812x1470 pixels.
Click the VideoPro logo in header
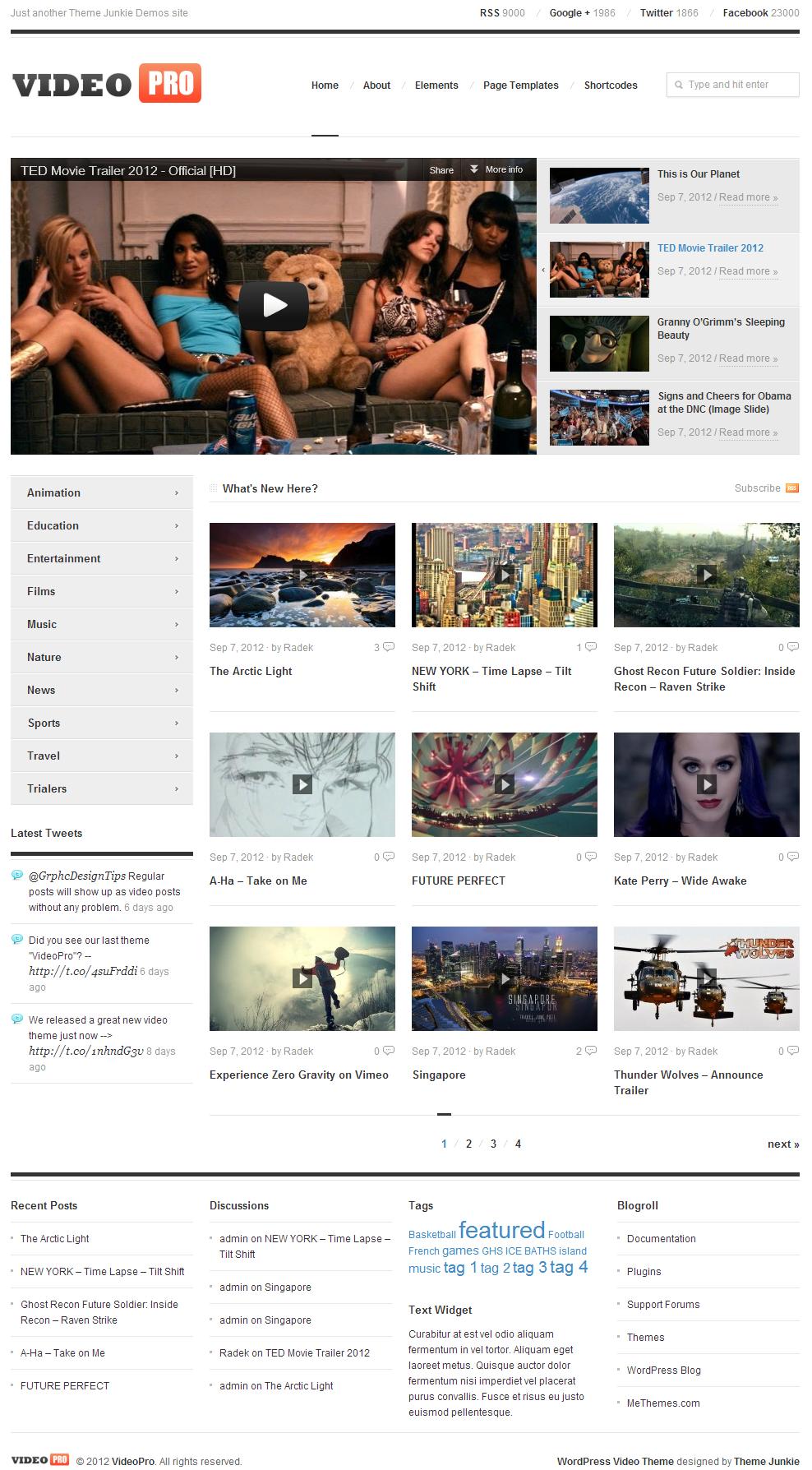107,84
